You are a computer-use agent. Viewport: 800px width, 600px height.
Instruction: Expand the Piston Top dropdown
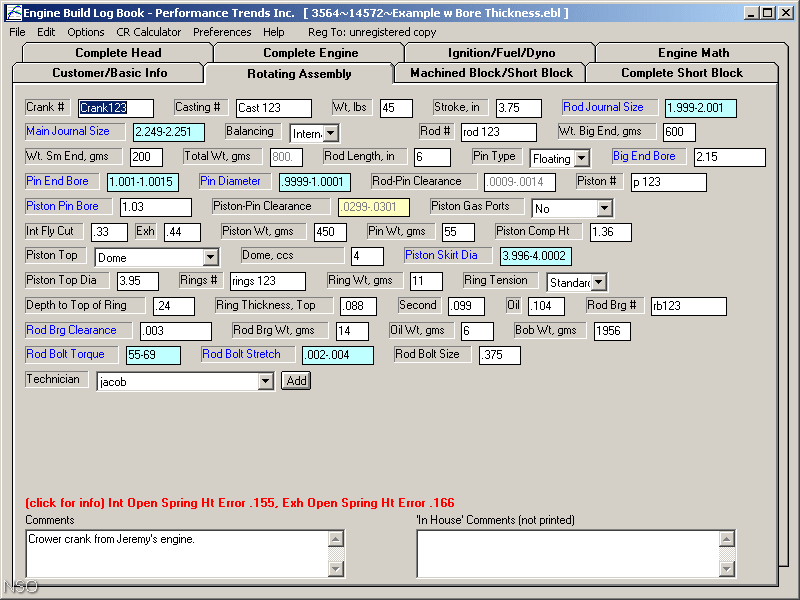[211, 258]
